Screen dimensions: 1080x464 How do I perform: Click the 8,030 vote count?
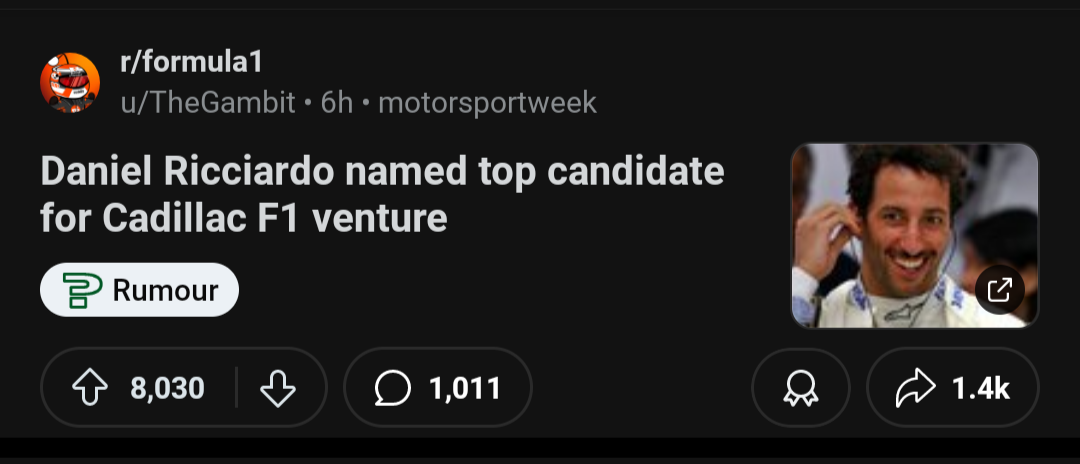pyautogui.click(x=167, y=388)
